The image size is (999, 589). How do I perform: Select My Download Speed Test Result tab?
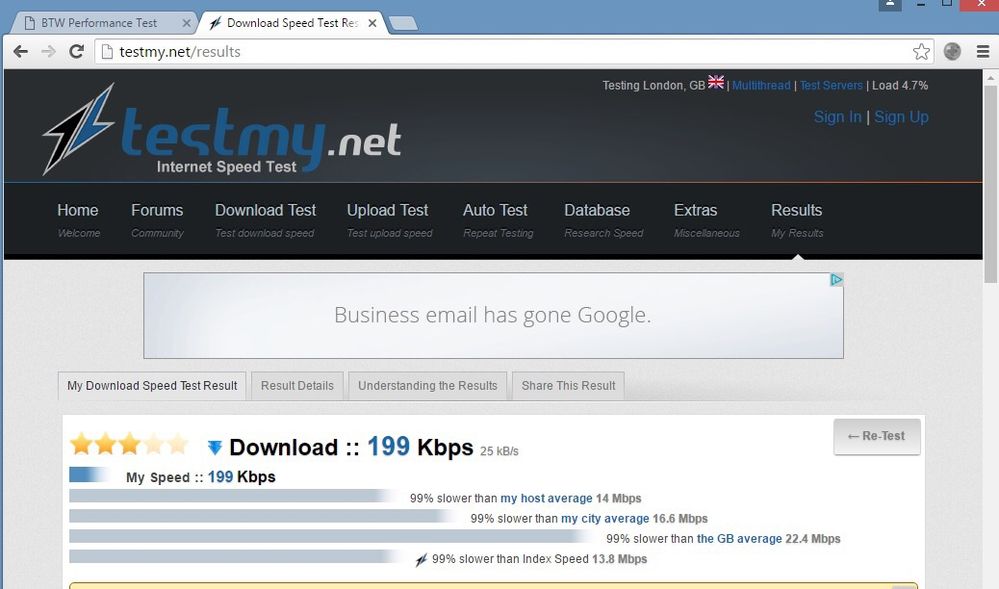click(152, 386)
